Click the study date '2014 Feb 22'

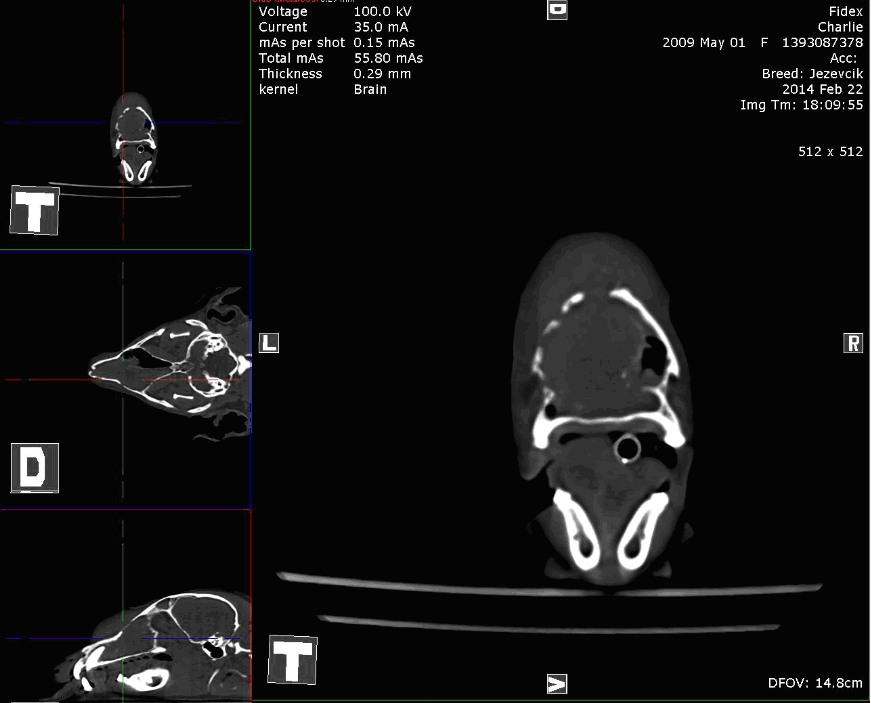(823, 89)
